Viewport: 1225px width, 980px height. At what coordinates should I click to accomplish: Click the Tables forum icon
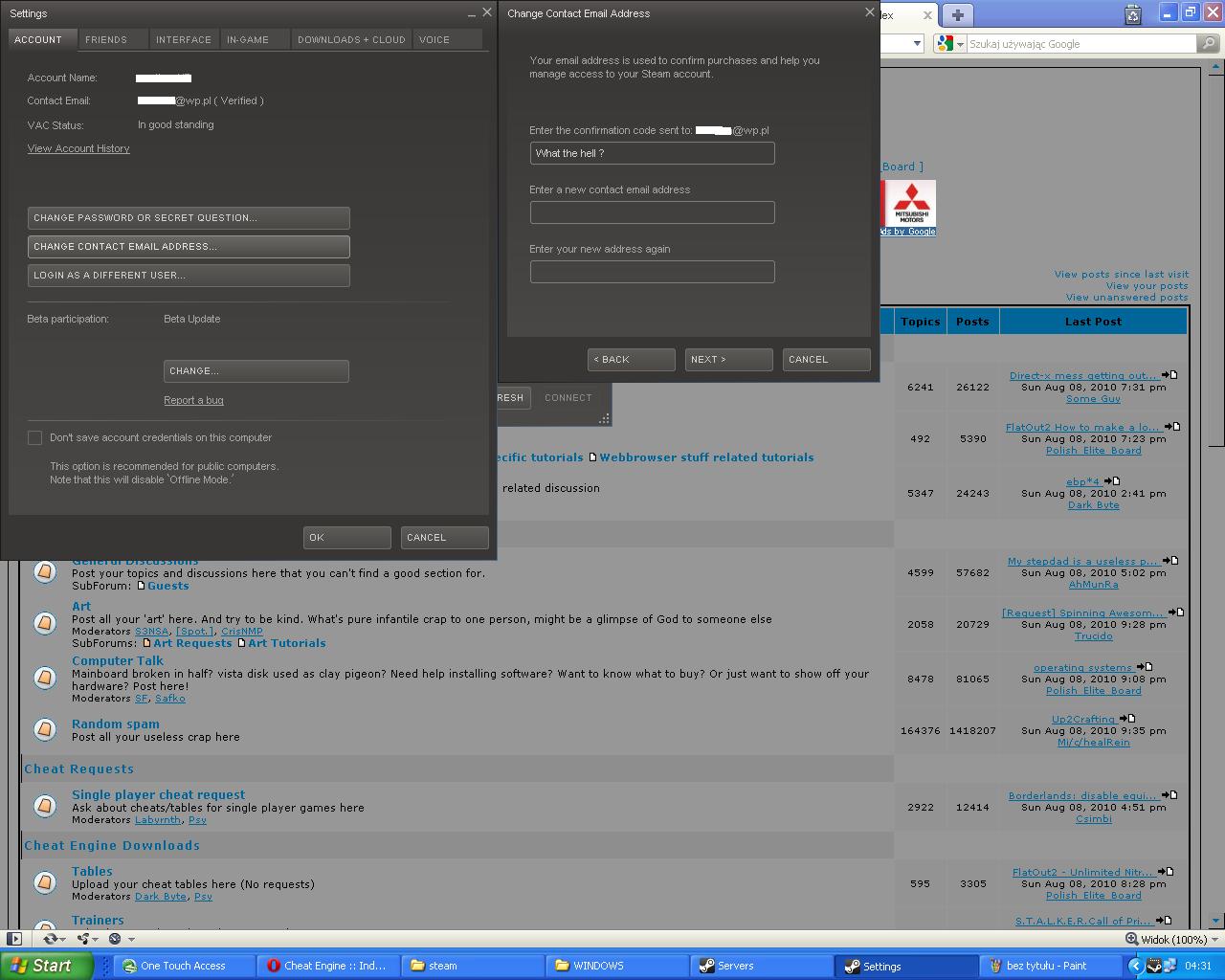pyautogui.click(x=45, y=882)
